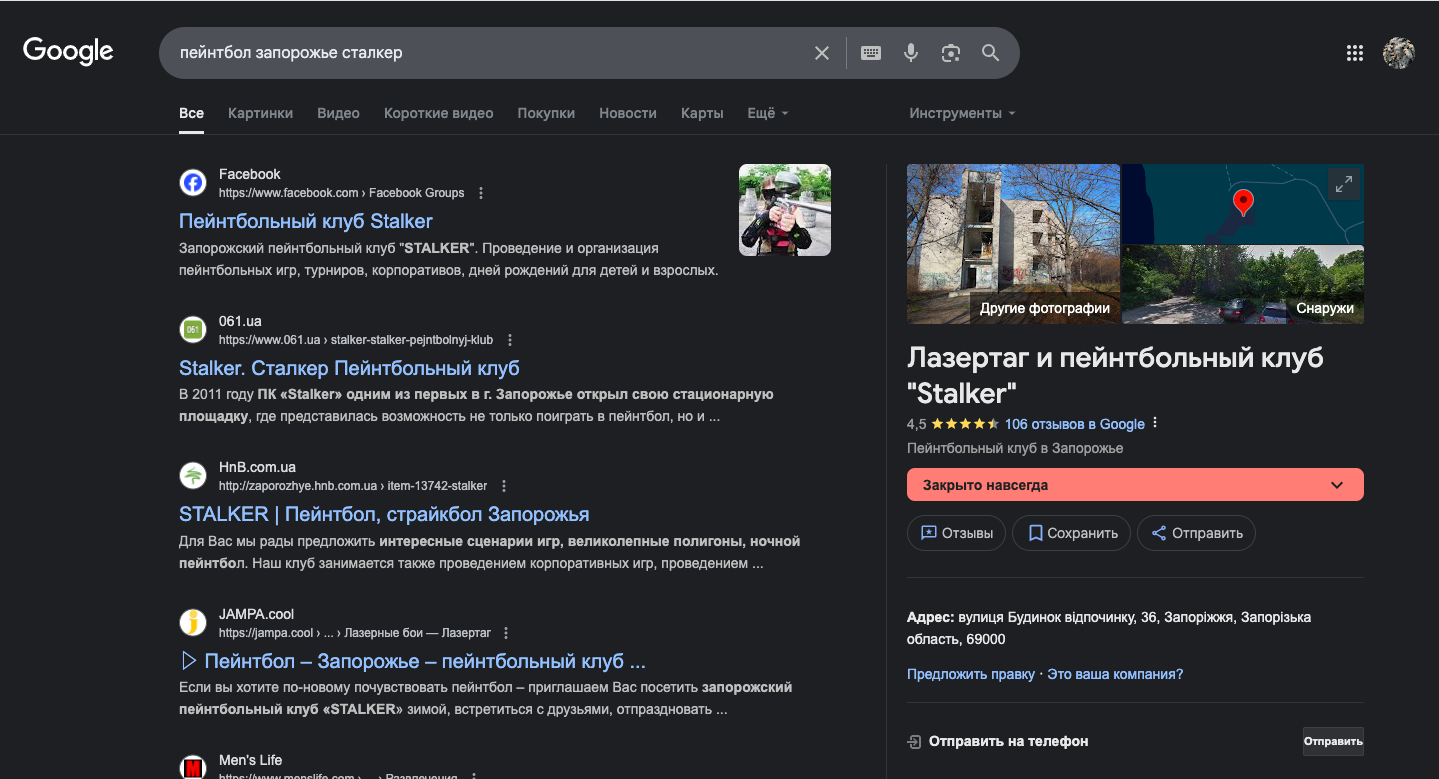Viewport: 1439px width, 779px height.
Task: Switch to the 'Карты' tab
Action: coord(702,113)
